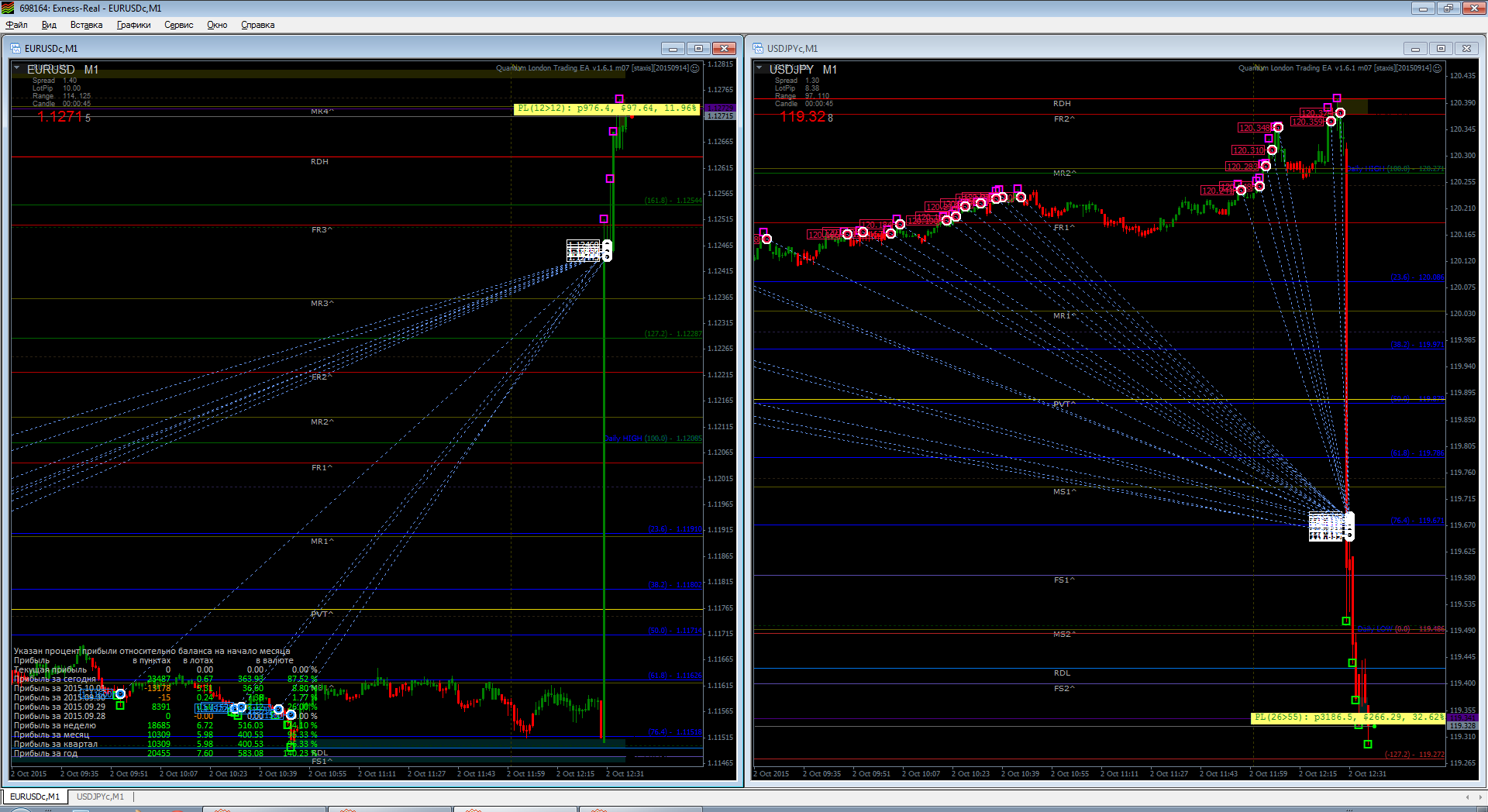1488x812 pixels.
Task: Click the 'Текущая прибыль' row label
Action: (50, 669)
